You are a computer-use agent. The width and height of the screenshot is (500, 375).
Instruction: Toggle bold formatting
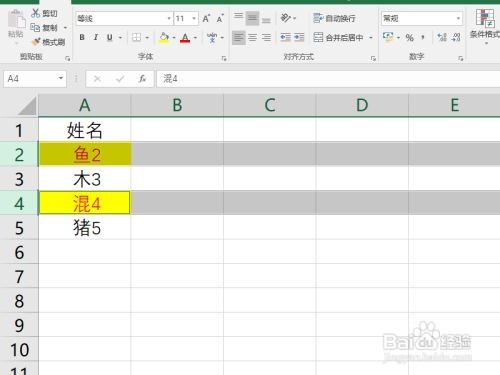point(82,37)
